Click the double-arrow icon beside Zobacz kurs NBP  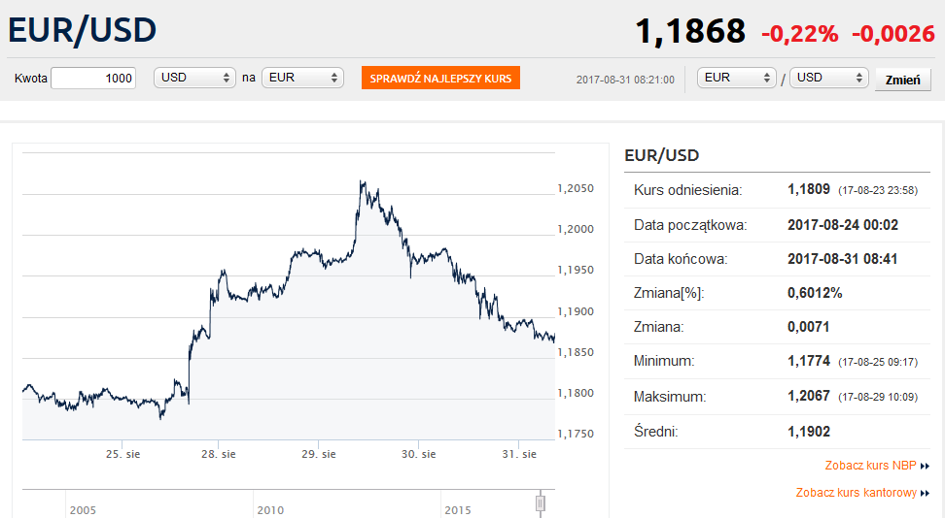click(x=925, y=466)
